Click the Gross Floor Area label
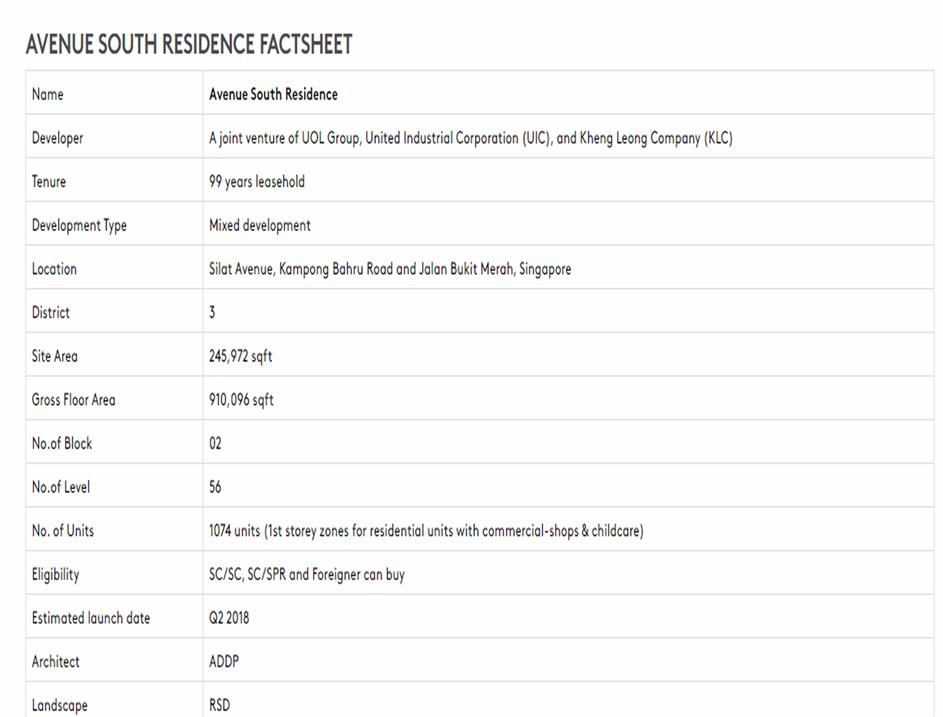943x717 pixels. tap(73, 400)
